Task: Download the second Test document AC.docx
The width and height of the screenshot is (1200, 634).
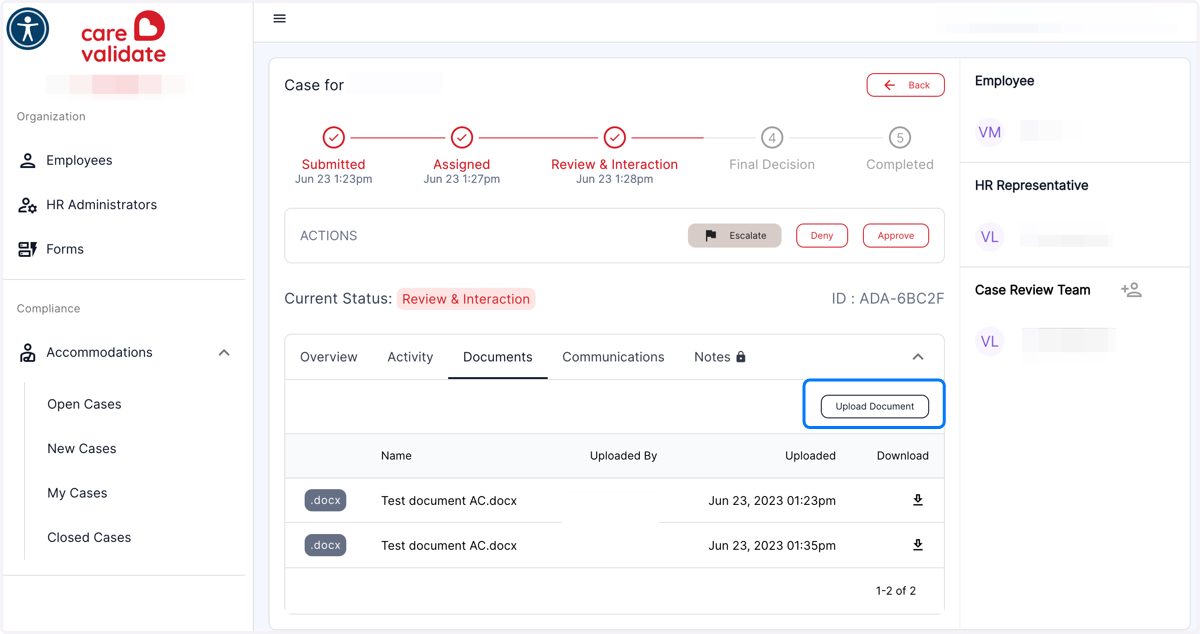Action: pyautogui.click(x=917, y=545)
